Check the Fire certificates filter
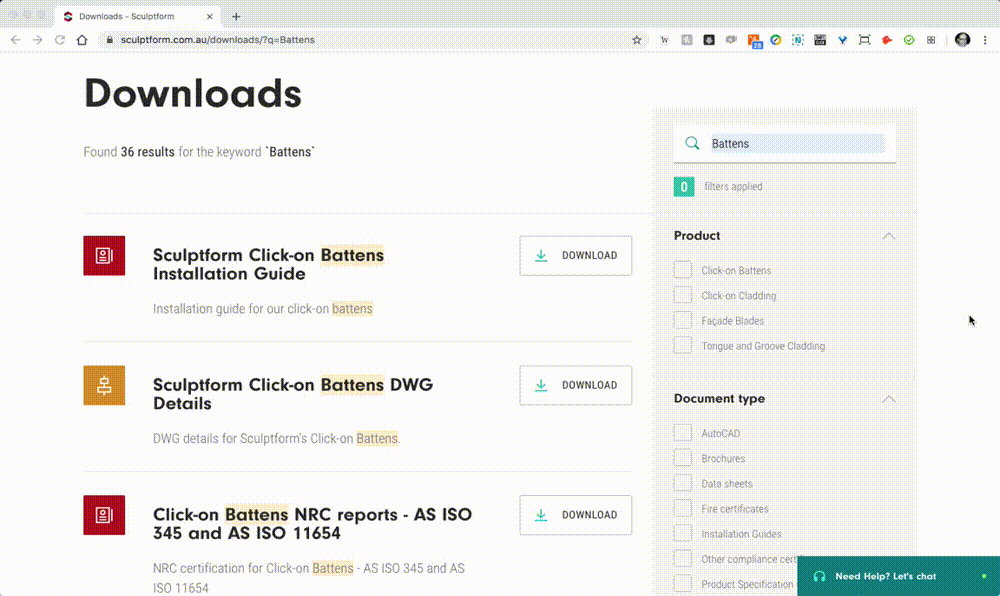Image resolution: width=1000 pixels, height=596 pixels. [682, 508]
